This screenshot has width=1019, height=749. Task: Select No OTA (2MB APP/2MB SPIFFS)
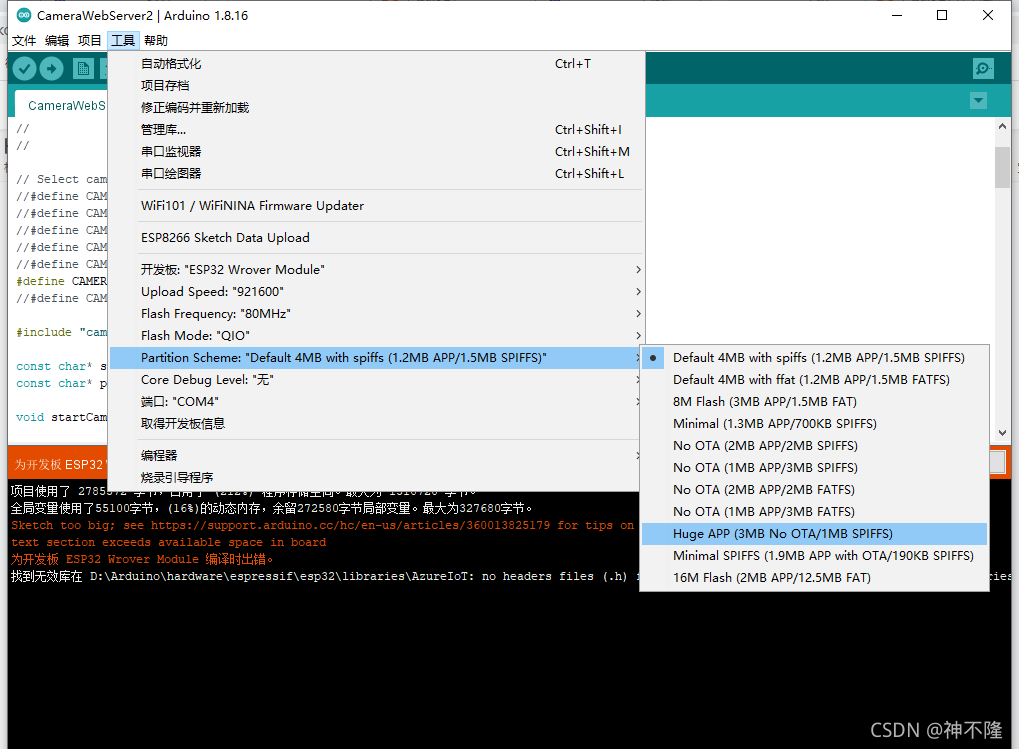point(814,446)
